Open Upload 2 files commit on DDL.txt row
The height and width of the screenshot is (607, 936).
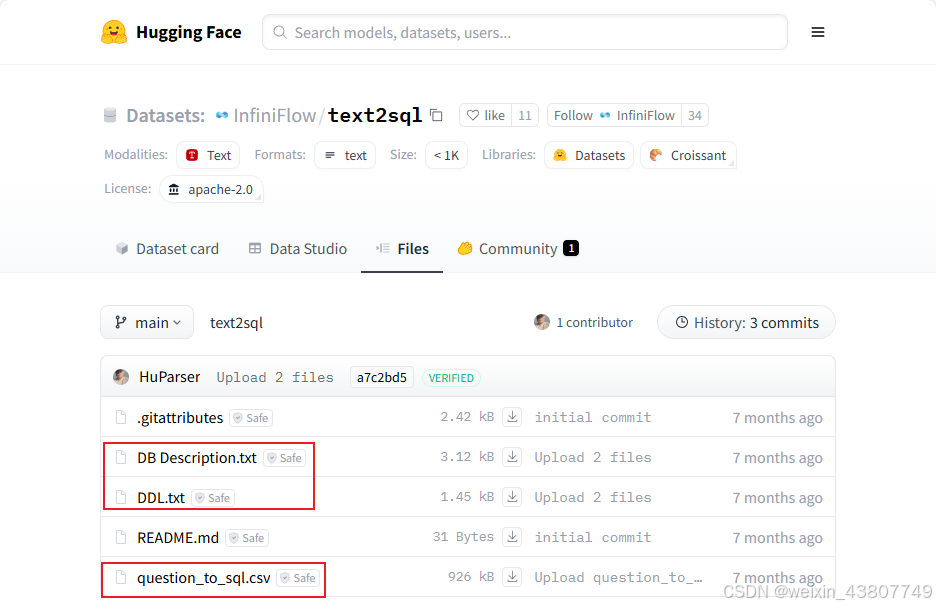click(x=593, y=497)
